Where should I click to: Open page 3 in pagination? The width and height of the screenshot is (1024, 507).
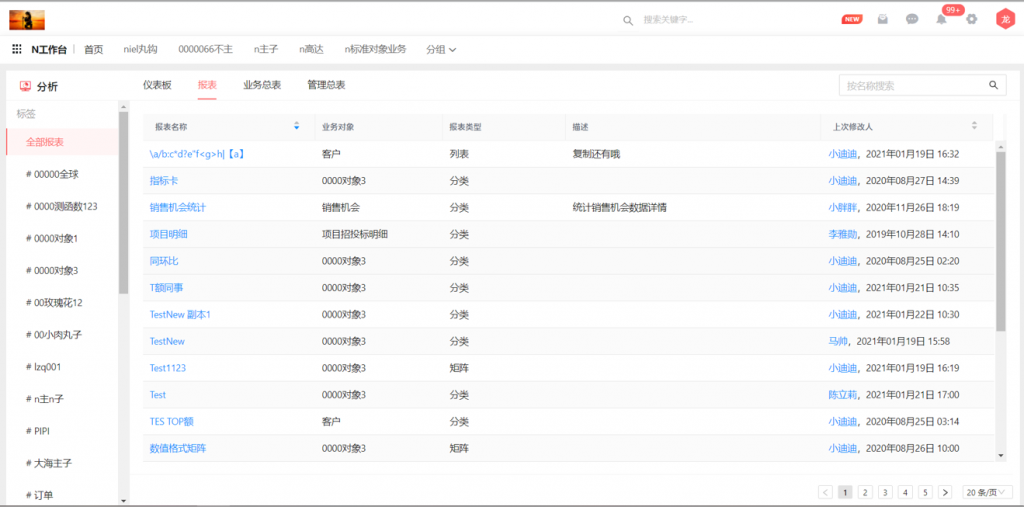[885, 492]
